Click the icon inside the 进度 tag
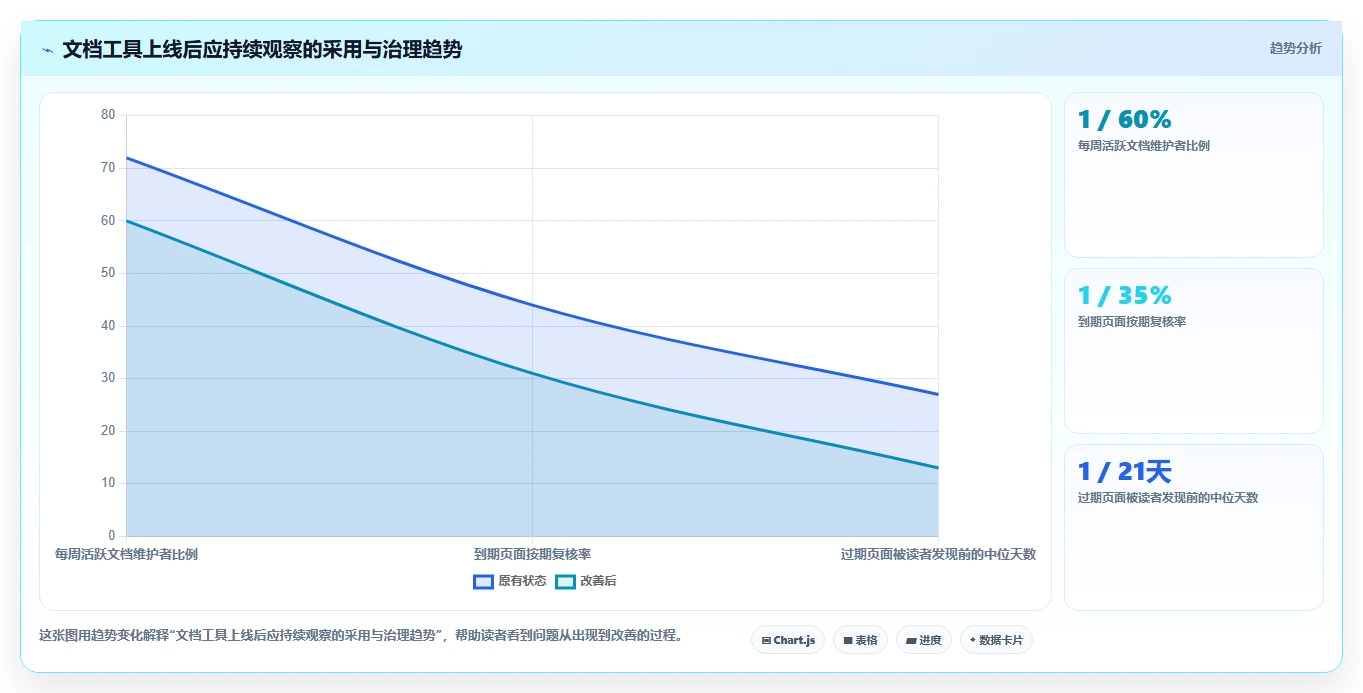This screenshot has width=1363, height=693. coord(911,640)
